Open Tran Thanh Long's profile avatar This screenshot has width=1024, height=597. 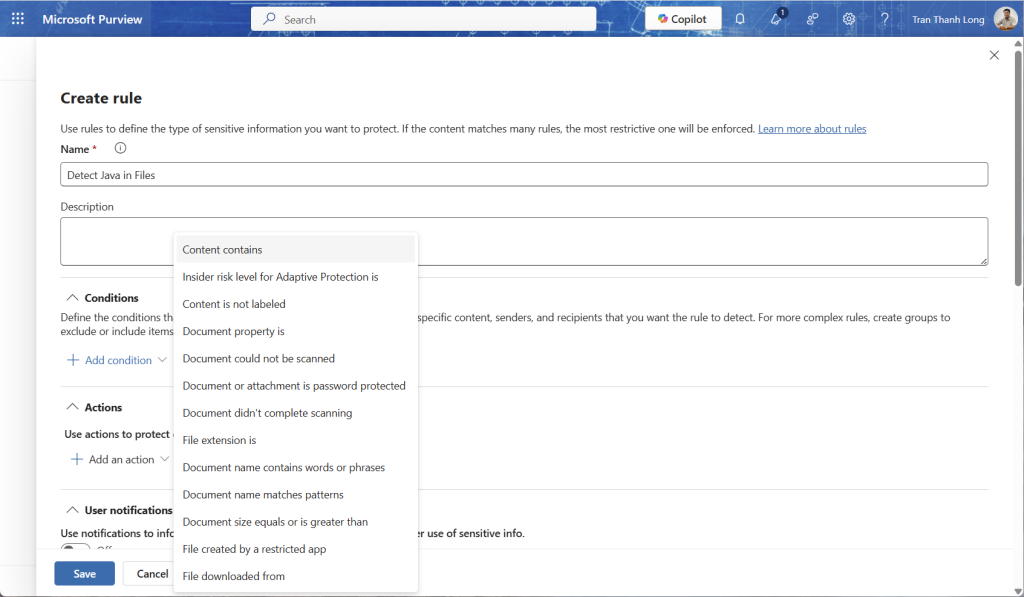tap(1005, 19)
